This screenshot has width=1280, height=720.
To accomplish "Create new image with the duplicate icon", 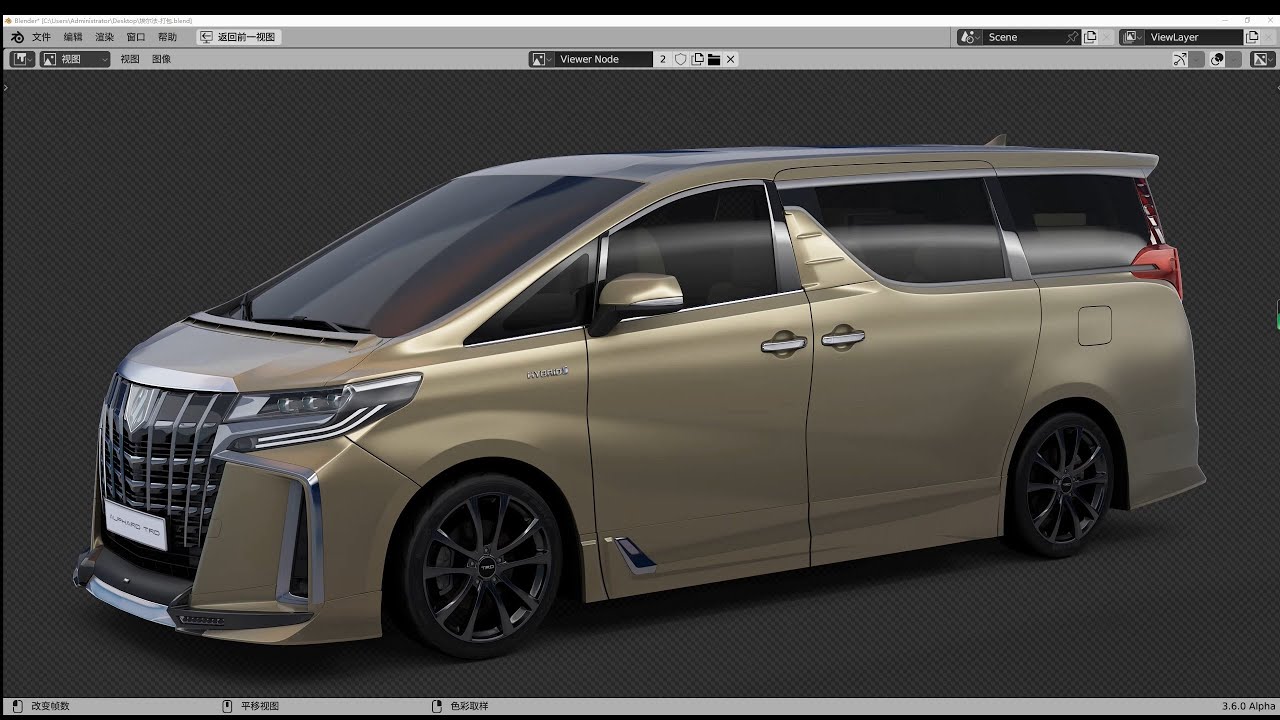I will (698, 59).
